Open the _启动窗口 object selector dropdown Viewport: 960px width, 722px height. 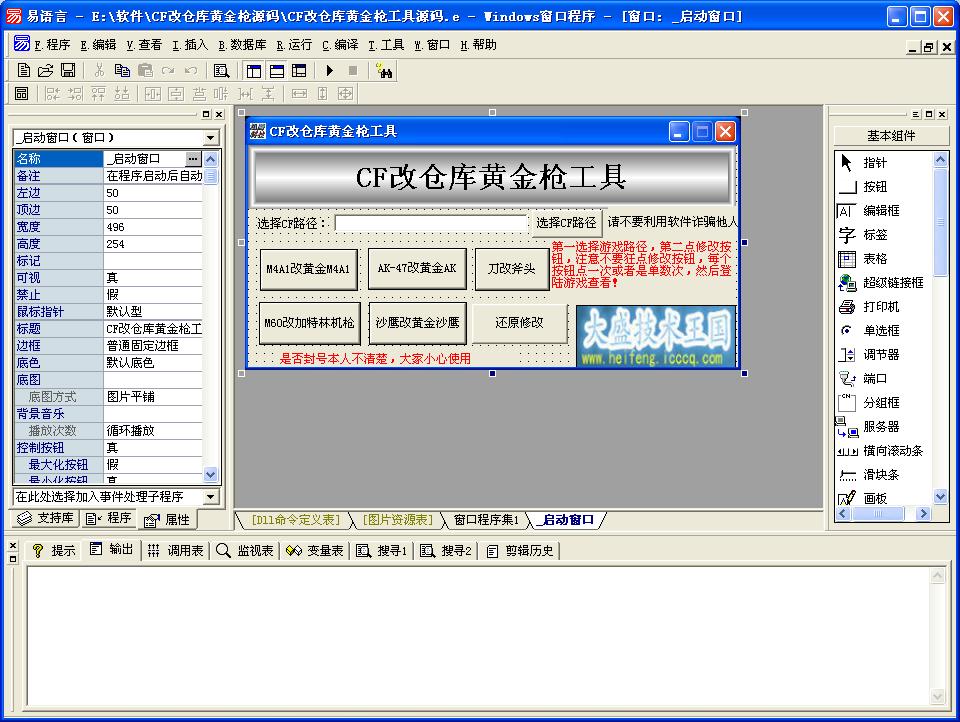point(210,138)
